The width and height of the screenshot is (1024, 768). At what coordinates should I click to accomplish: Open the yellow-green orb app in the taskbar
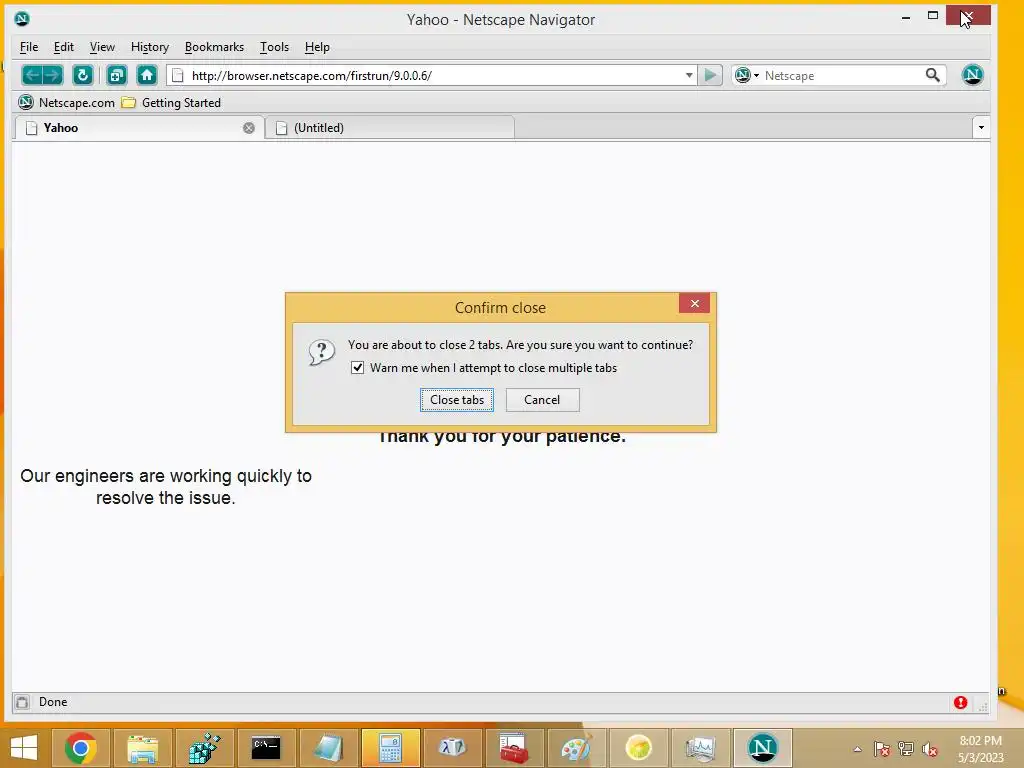[x=638, y=748]
